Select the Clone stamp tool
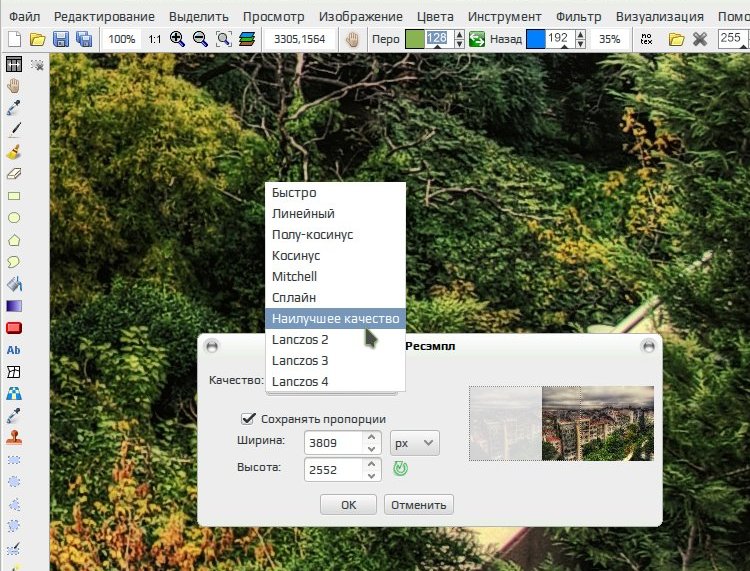 pos(14,438)
